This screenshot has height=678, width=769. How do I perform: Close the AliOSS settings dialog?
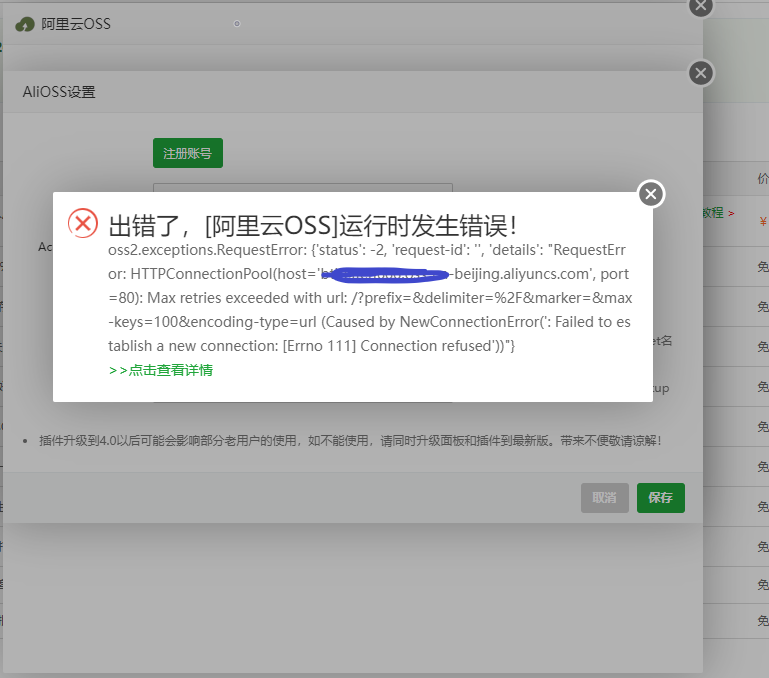[x=701, y=74]
